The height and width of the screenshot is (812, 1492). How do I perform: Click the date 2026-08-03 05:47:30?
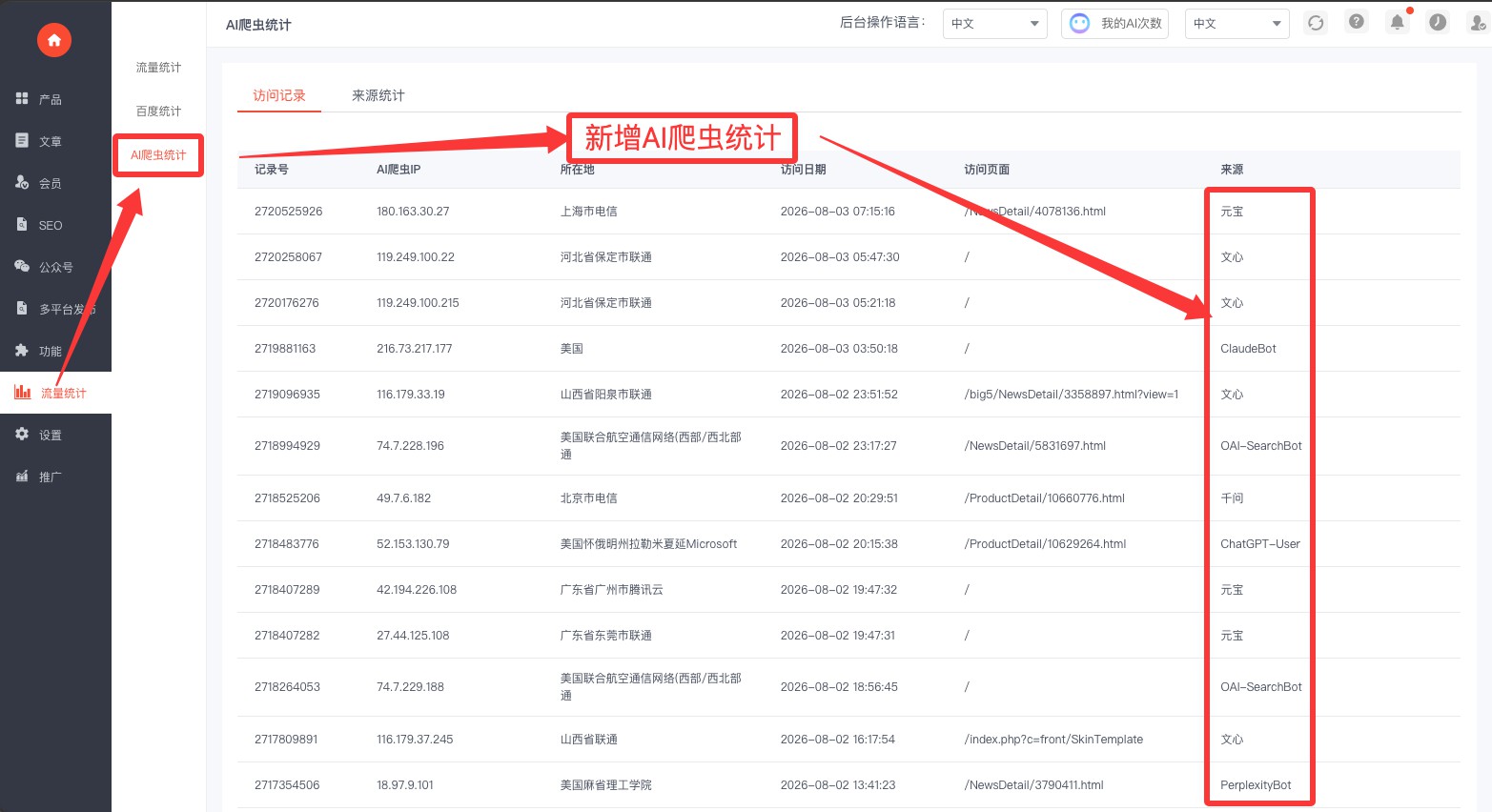click(x=840, y=257)
